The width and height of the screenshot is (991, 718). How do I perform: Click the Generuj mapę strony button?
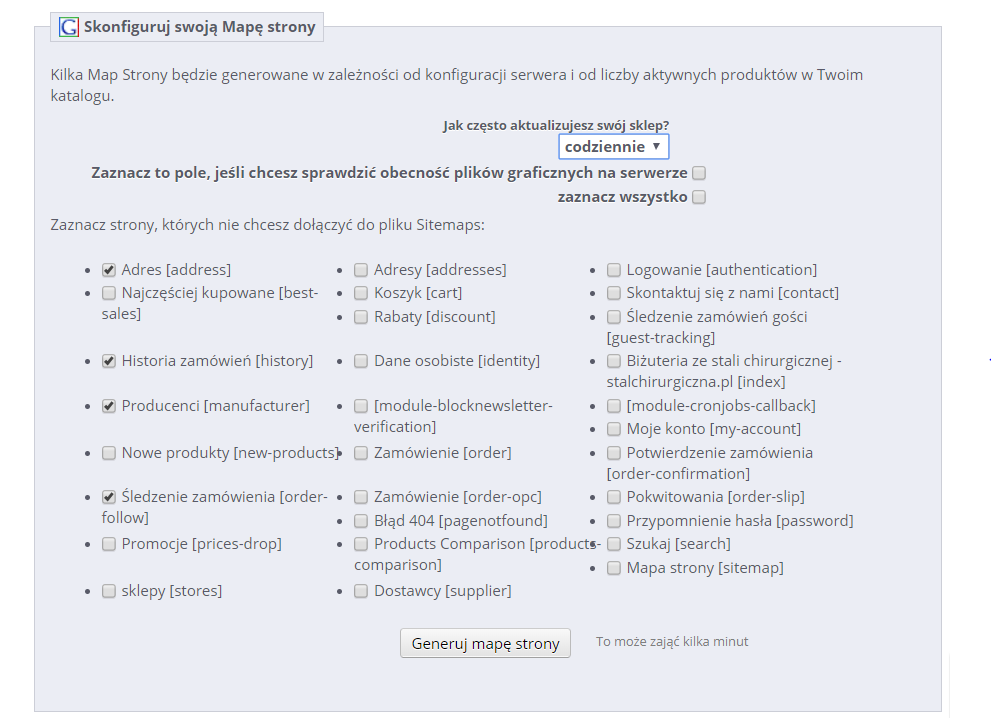485,643
